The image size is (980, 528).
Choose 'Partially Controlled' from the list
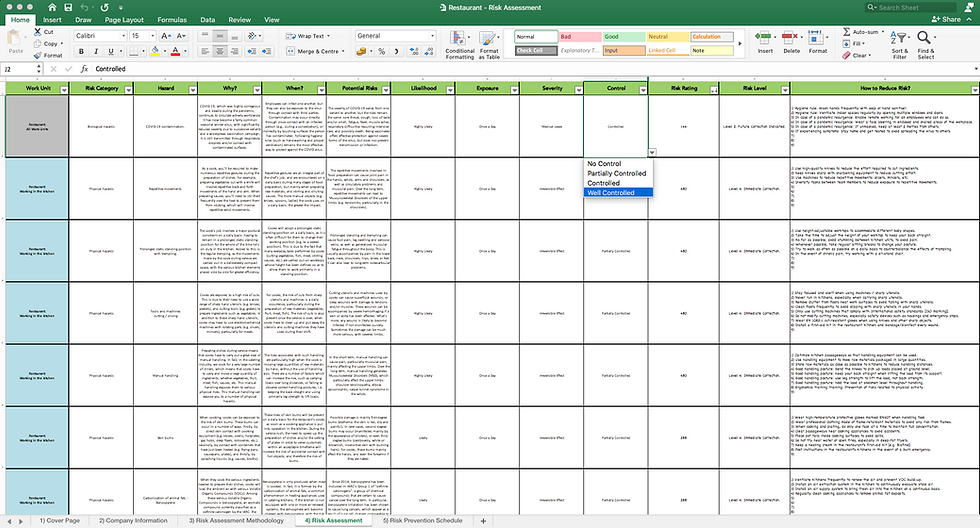[619, 173]
